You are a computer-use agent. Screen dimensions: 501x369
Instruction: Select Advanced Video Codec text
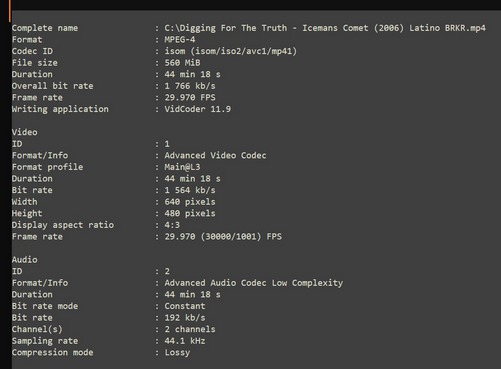point(215,156)
